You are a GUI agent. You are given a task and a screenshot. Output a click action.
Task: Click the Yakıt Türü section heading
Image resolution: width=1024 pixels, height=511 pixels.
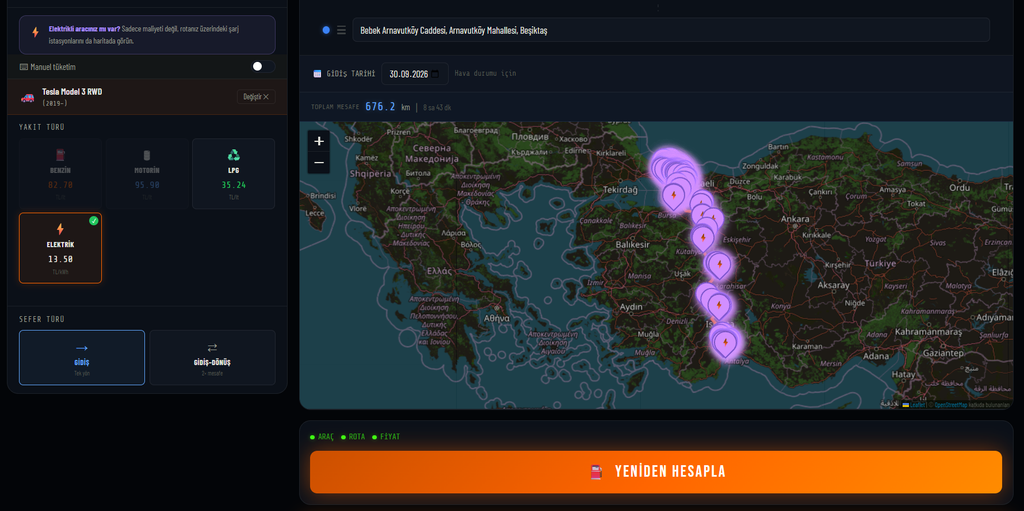[x=42, y=127]
